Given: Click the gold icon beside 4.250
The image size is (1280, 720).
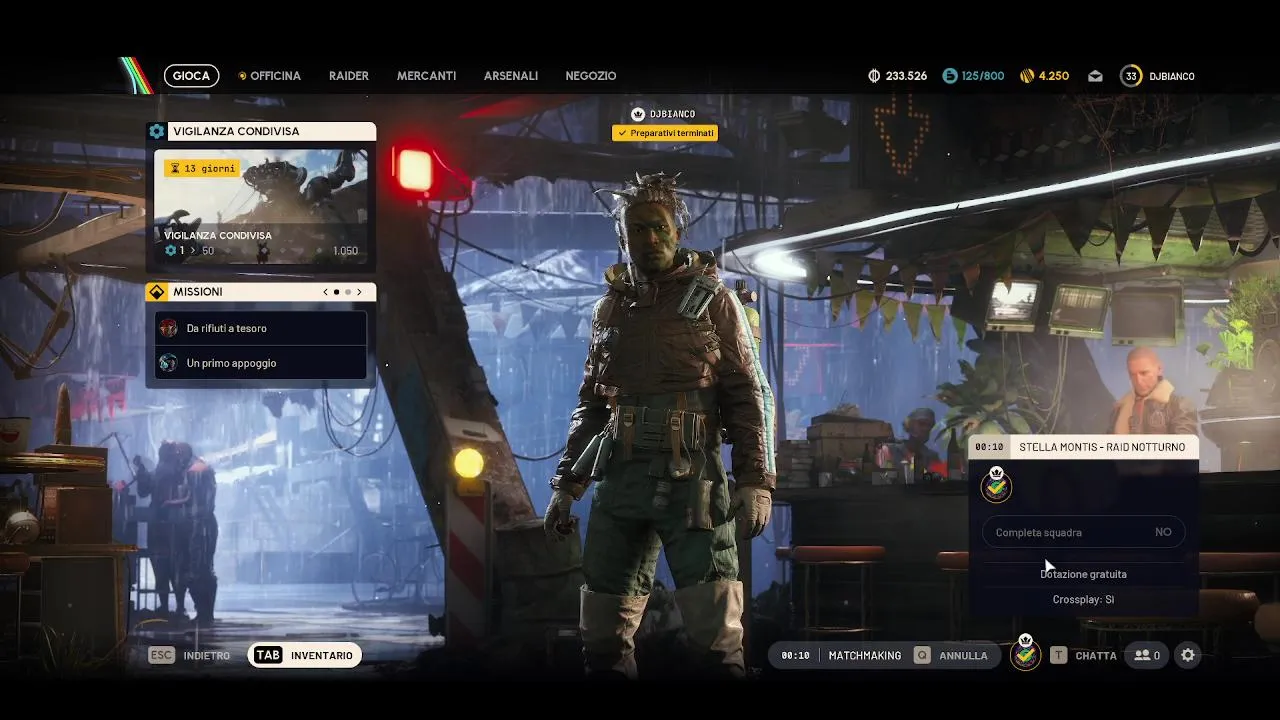Looking at the screenshot, I should 1026,76.
